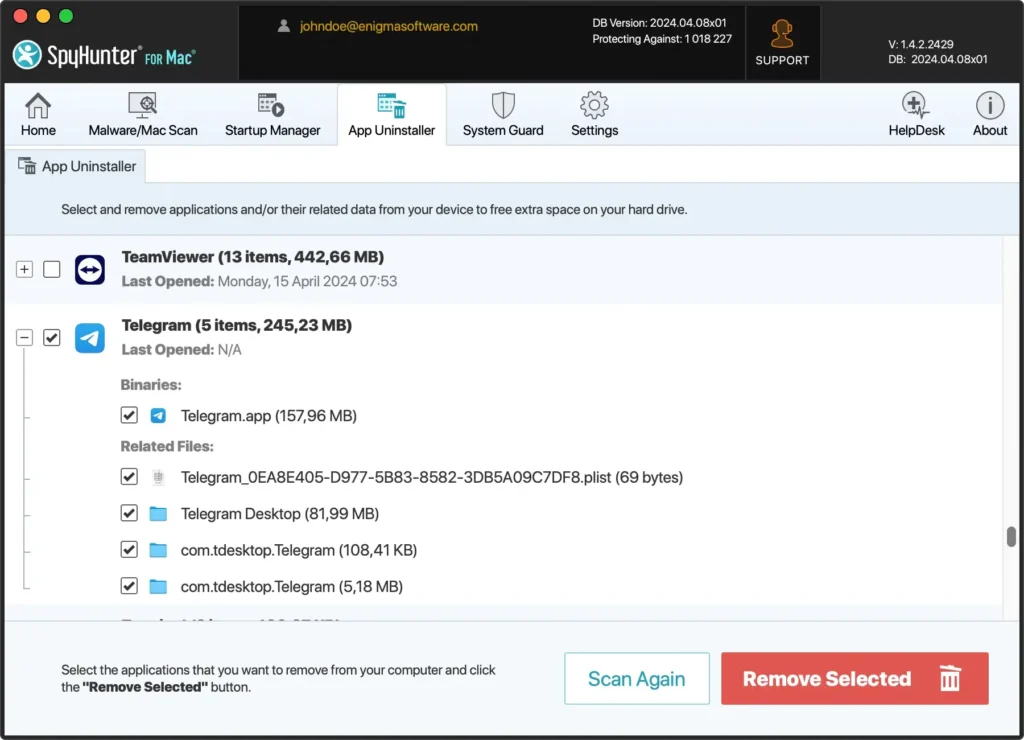This screenshot has width=1024, height=740.
Task: Click the johndoe@enigmasoftware.com account link
Action: (x=389, y=26)
